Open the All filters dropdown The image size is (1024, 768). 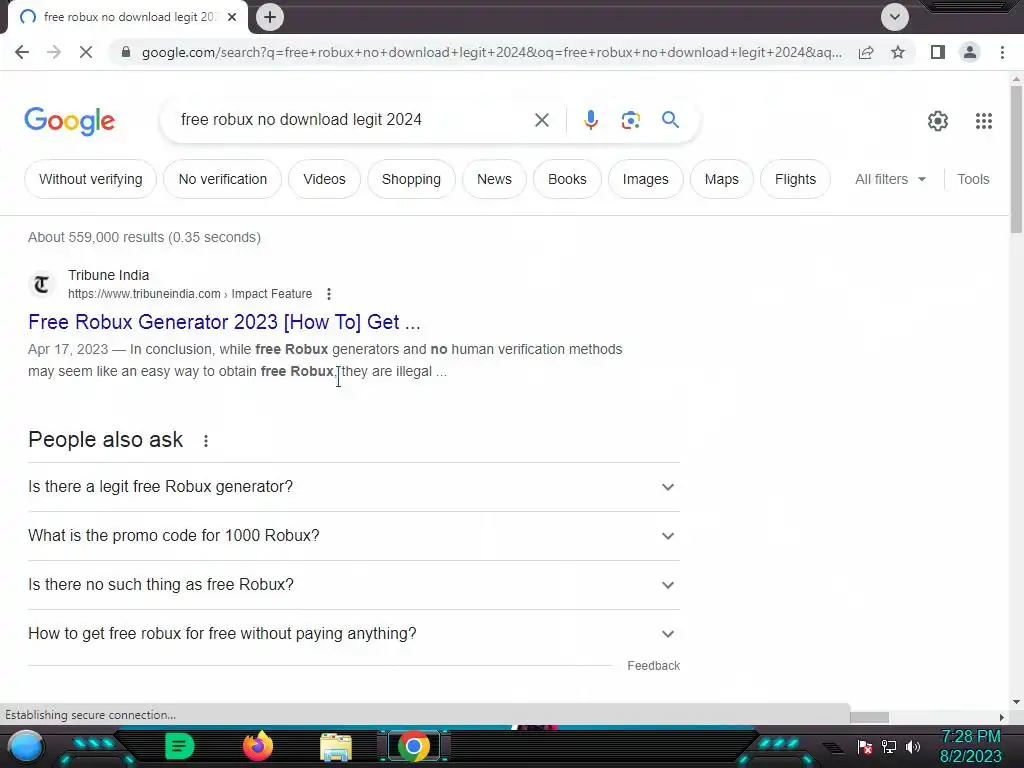(x=891, y=179)
